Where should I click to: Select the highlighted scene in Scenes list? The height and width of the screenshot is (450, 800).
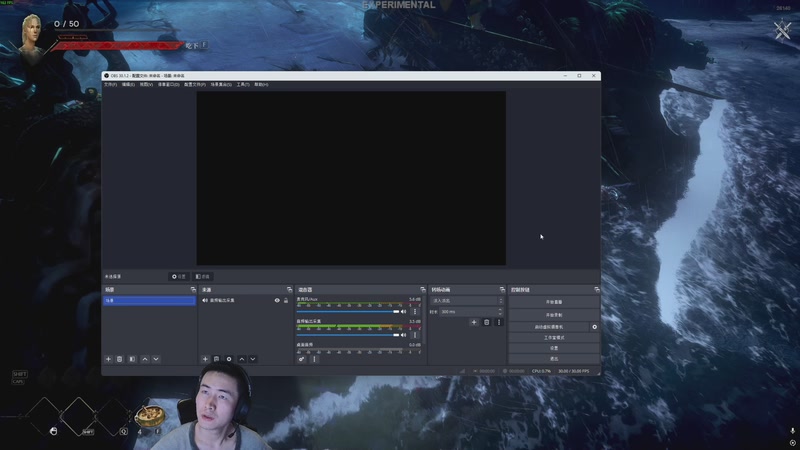[149, 301]
